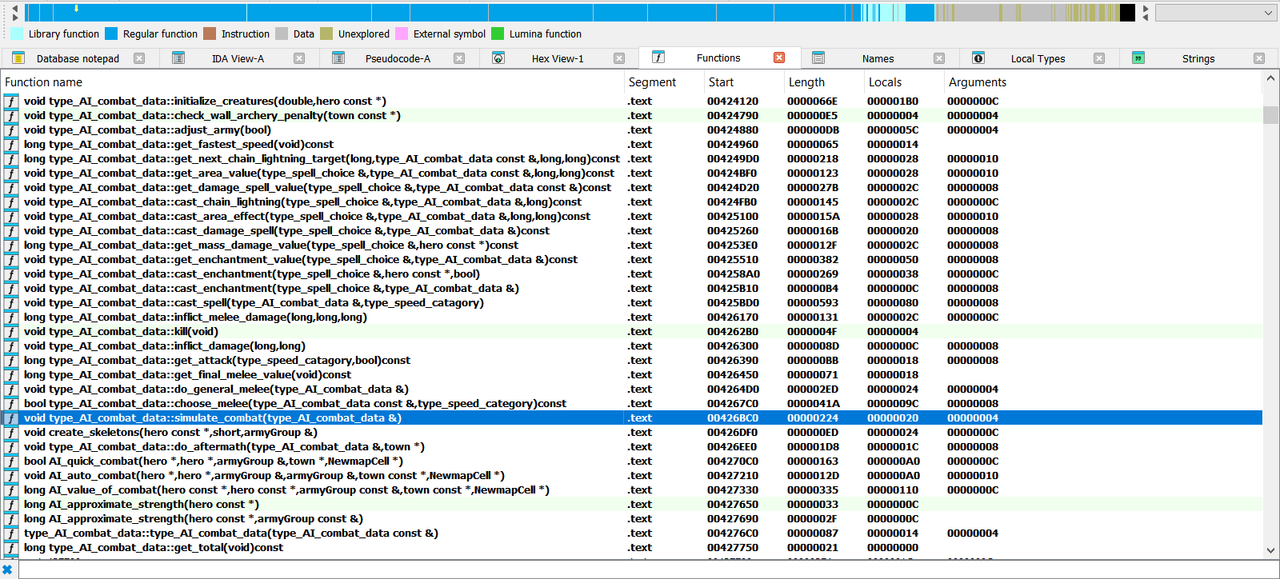The width and height of the screenshot is (1280, 579).
Task: Click the length value 0000066E
Action: pyautogui.click(x=811, y=101)
